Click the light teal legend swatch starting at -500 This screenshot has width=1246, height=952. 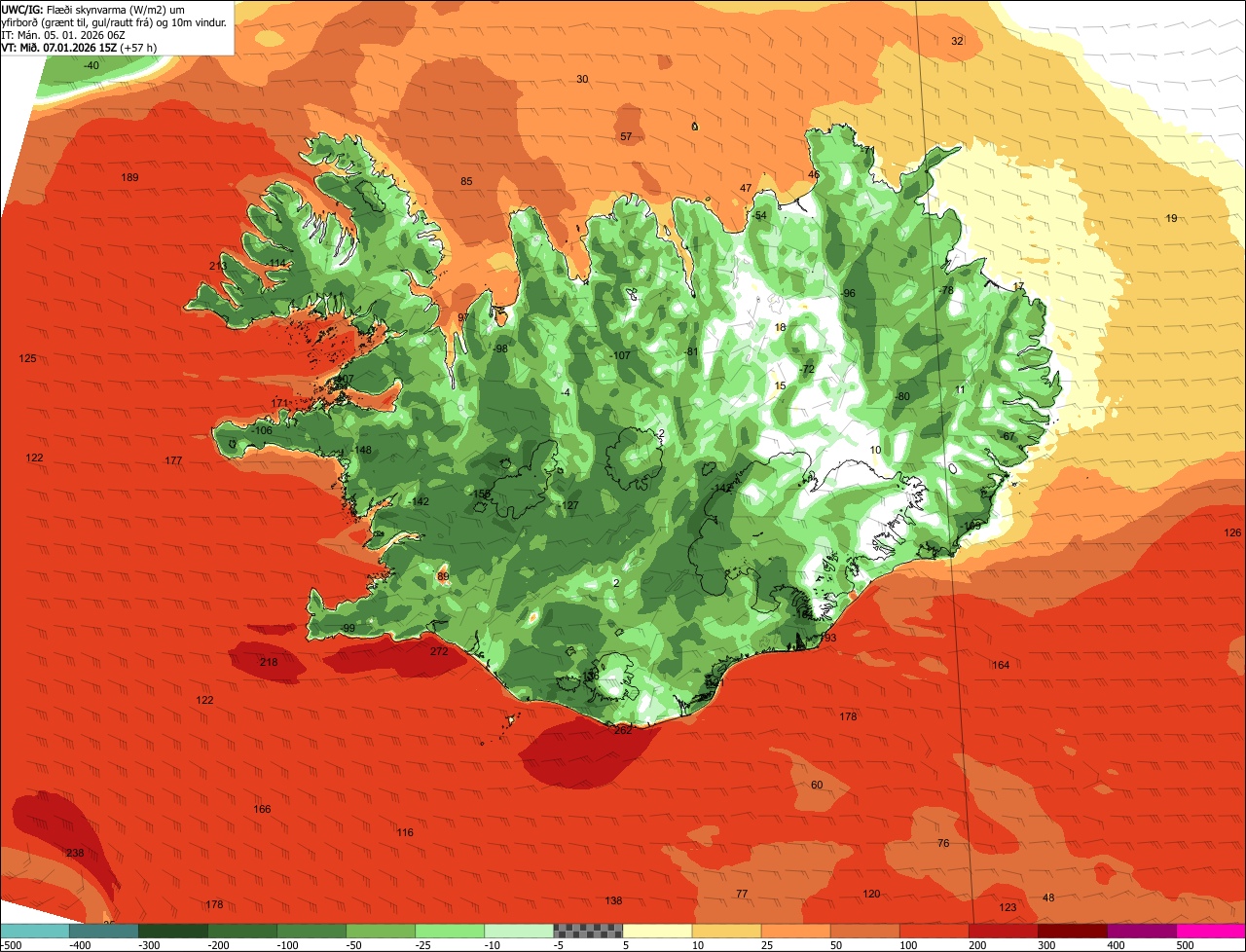tap(34, 931)
